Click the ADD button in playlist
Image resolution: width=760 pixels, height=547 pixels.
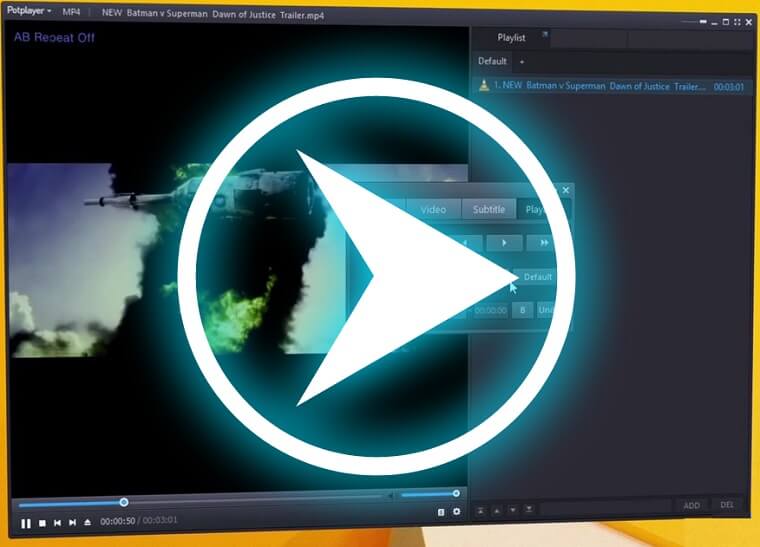point(691,505)
